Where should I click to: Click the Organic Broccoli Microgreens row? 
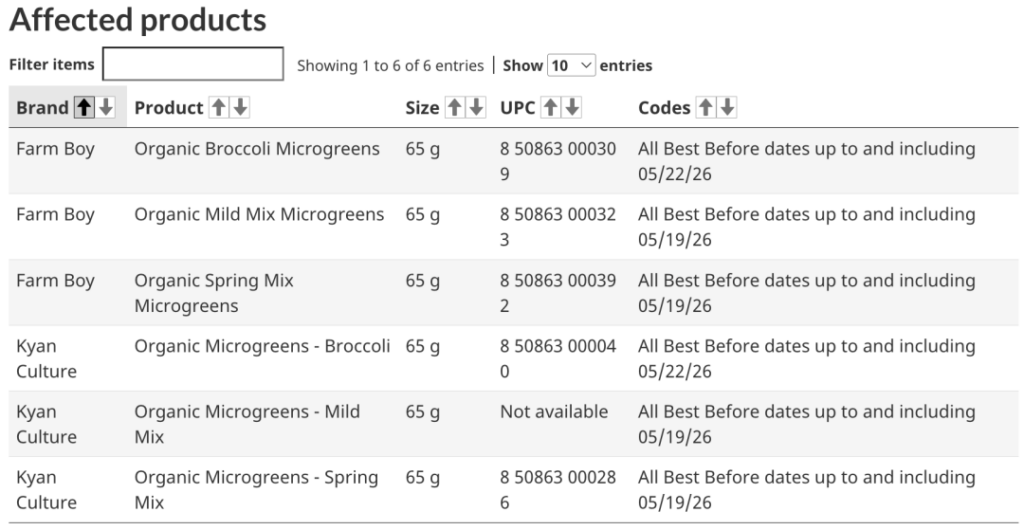(513, 161)
